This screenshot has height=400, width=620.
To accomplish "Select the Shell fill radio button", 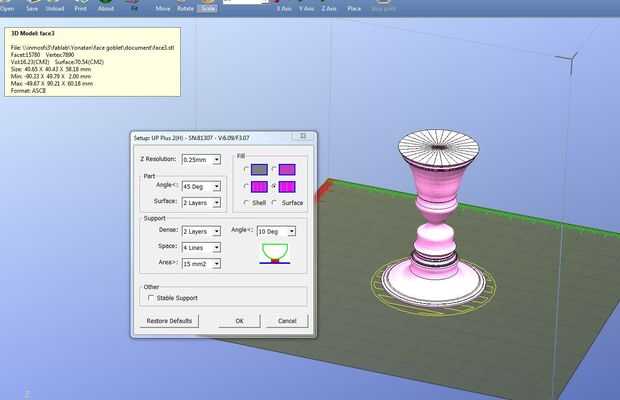I will tap(246, 203).
